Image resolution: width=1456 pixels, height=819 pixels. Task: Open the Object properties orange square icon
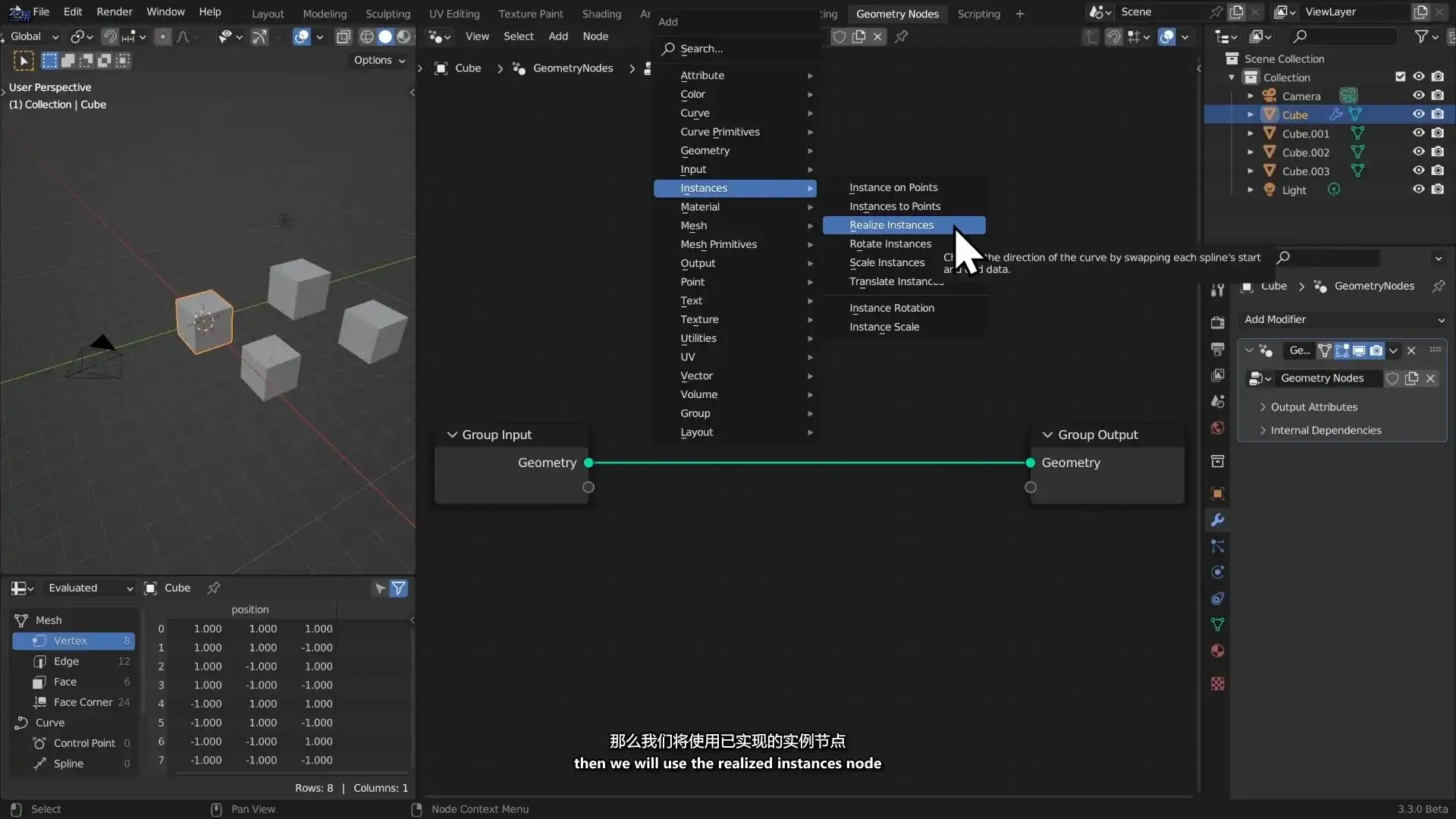click(1217, 494)
